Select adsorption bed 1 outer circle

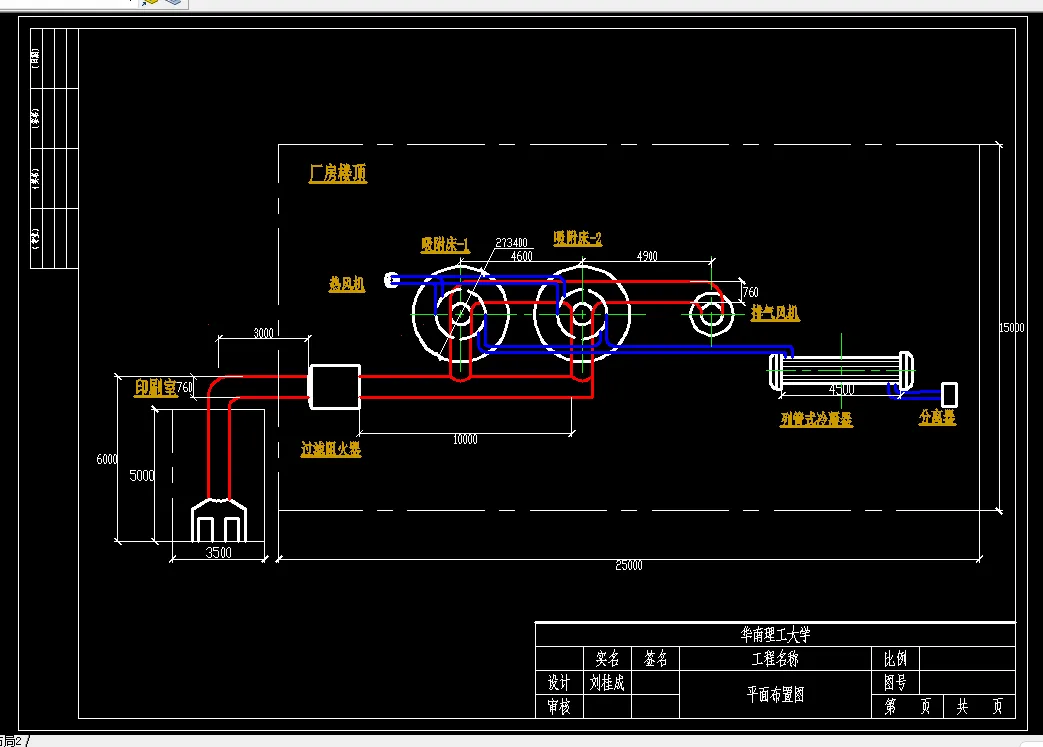click(x=460, y=313)
